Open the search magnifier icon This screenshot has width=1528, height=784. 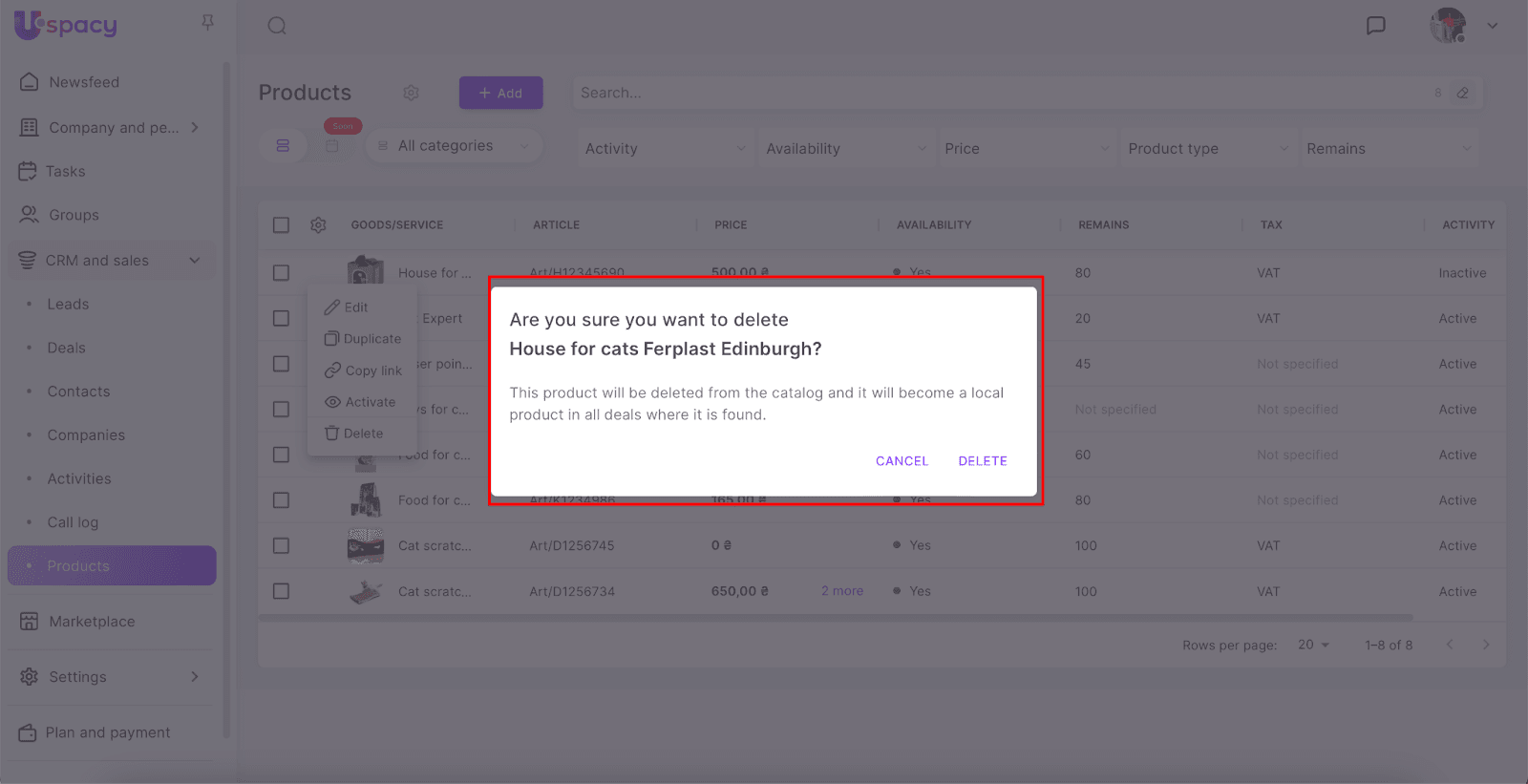pos(277,26)
